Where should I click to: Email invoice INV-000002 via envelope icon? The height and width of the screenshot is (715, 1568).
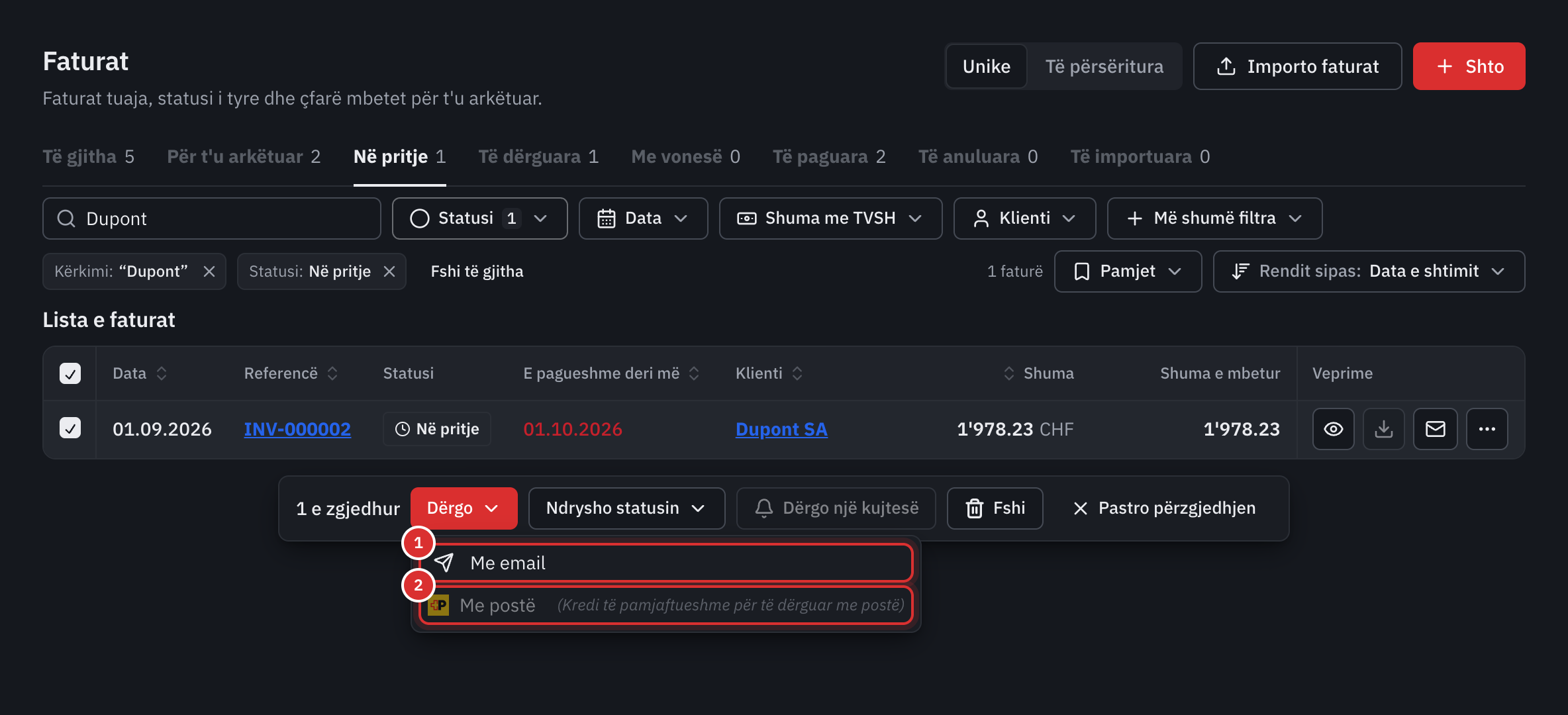[1435, 429]
